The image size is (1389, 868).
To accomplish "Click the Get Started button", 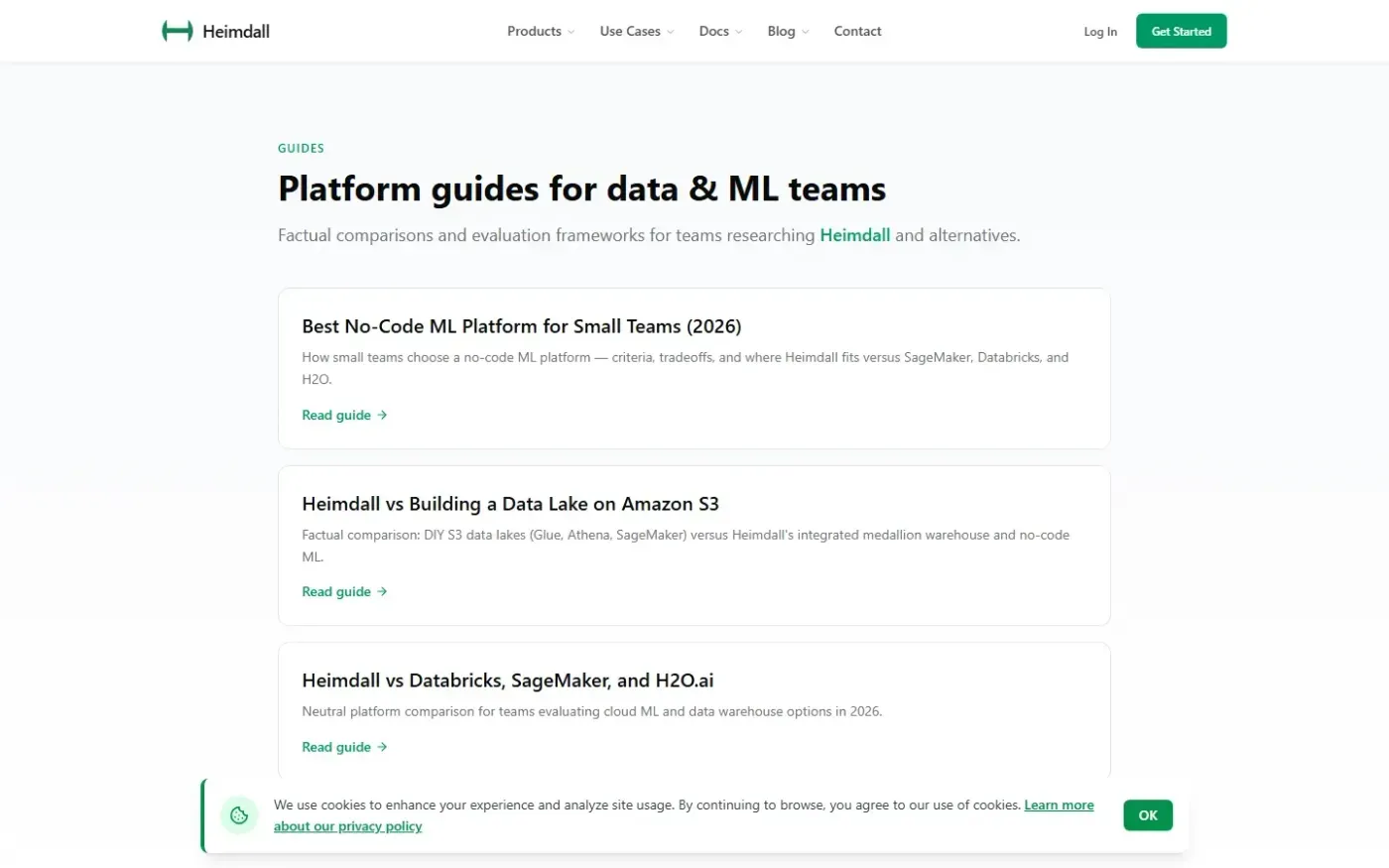I will 1181,31.
